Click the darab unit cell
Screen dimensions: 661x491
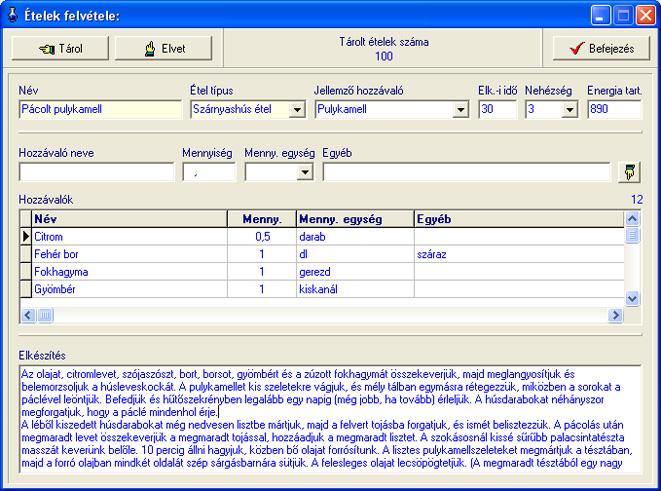click(355, 237)
